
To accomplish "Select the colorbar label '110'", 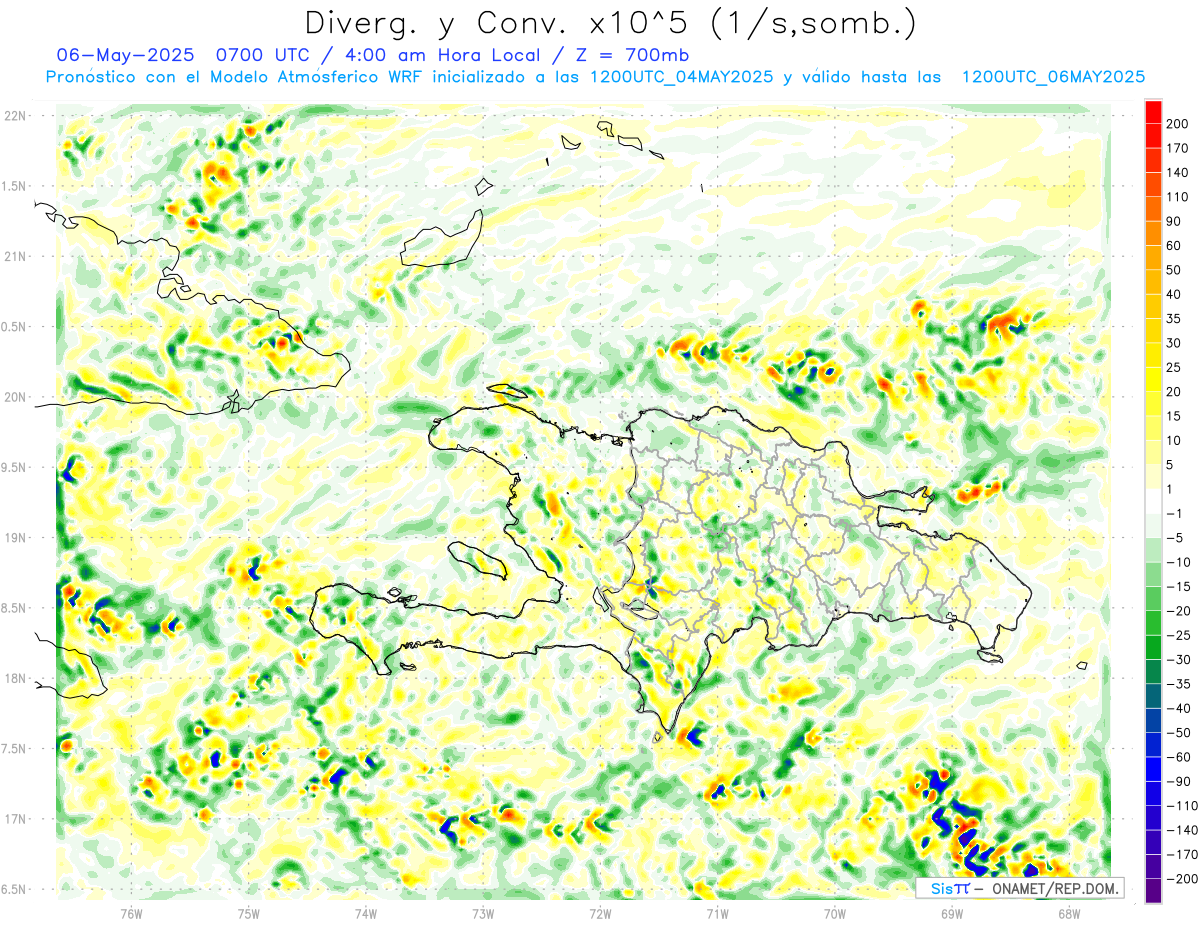I will (x=1178, y=197).
